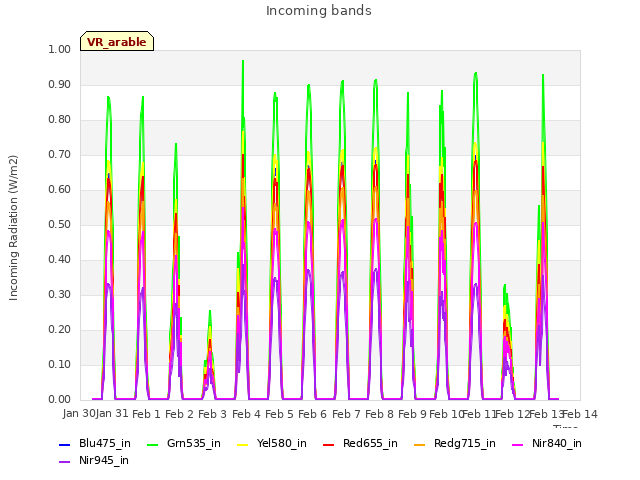Click the orange Redg715_in legend swatch
Viewport: 640px width, 480px height.
click(x=420, y=444)
